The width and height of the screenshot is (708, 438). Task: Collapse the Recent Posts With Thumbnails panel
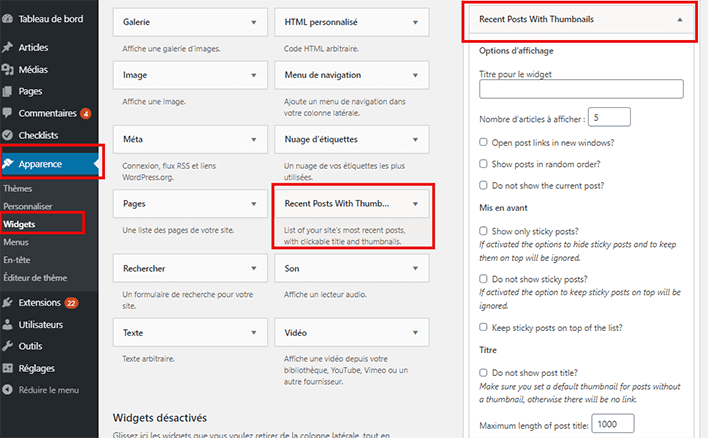point(680,19)
